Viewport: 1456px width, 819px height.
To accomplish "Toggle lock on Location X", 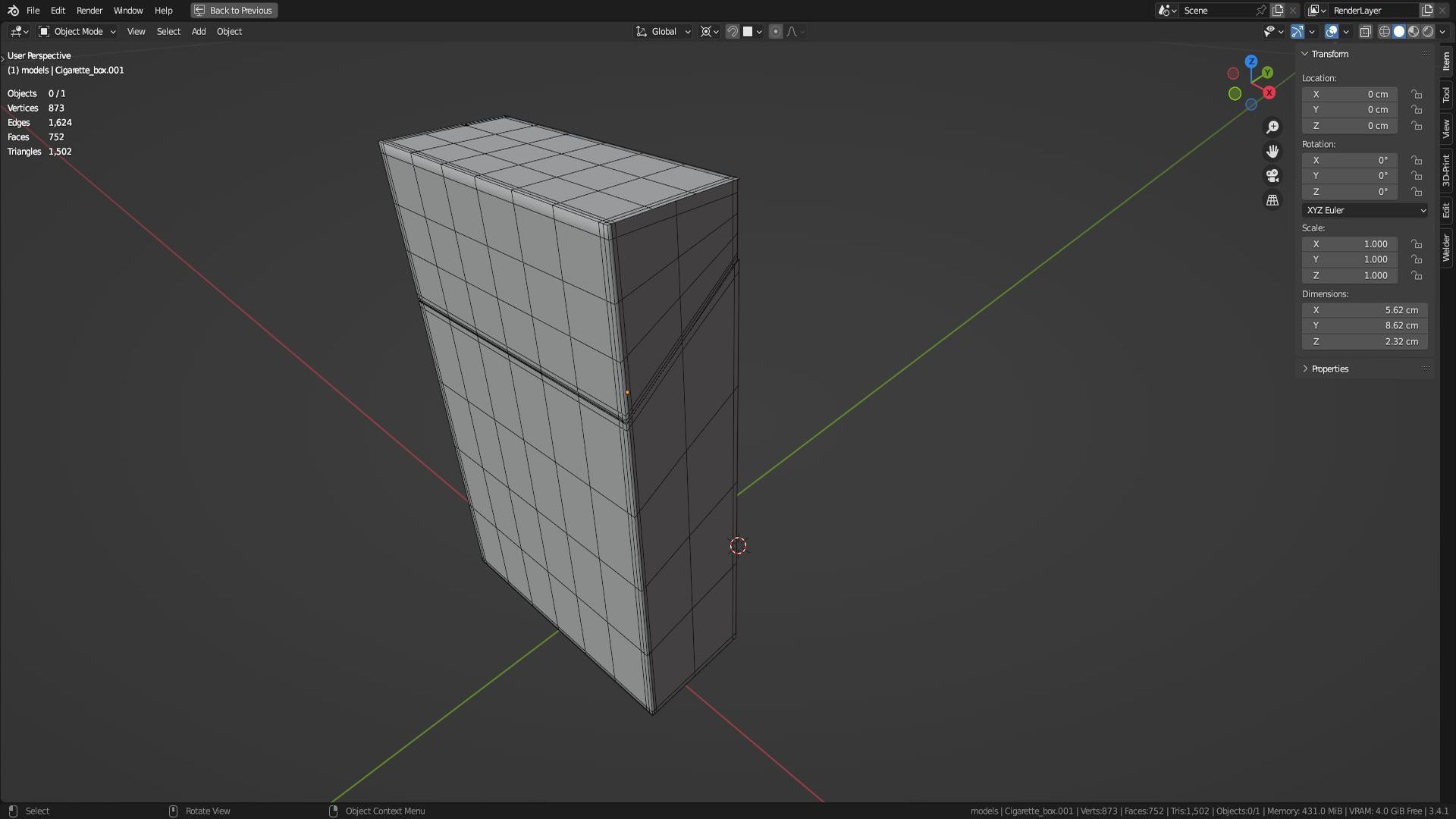I will pos(1416,94).
